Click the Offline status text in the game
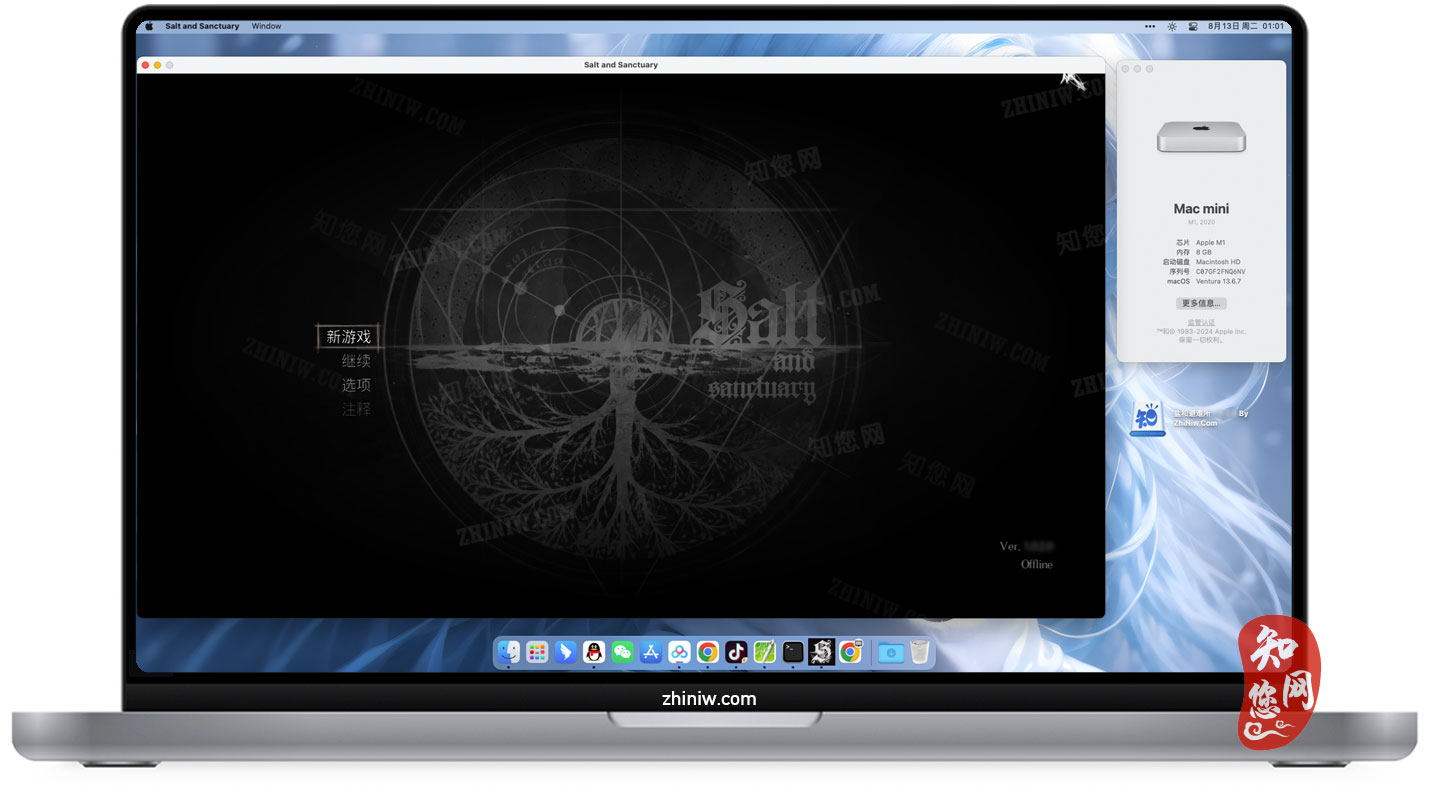1429x797 pixels. click(1036, 564)
